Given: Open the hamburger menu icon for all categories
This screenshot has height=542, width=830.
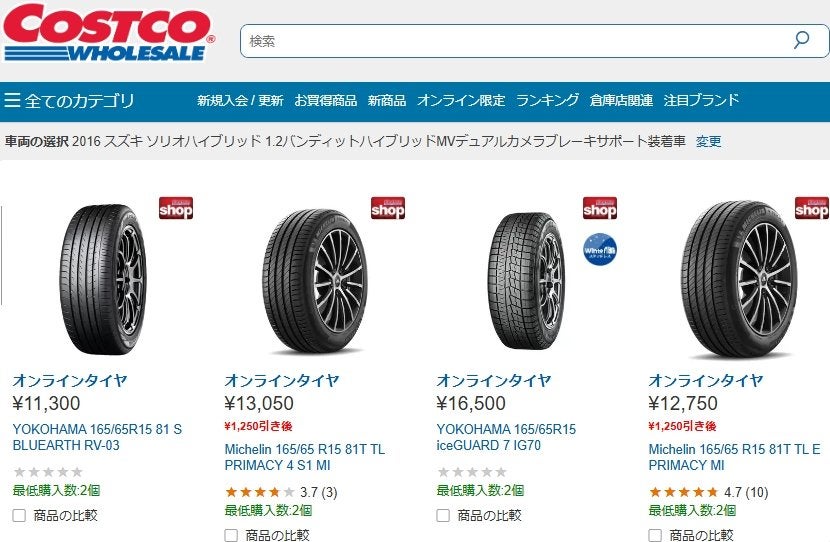Looking at the screenshot, I should click(12, 100).
